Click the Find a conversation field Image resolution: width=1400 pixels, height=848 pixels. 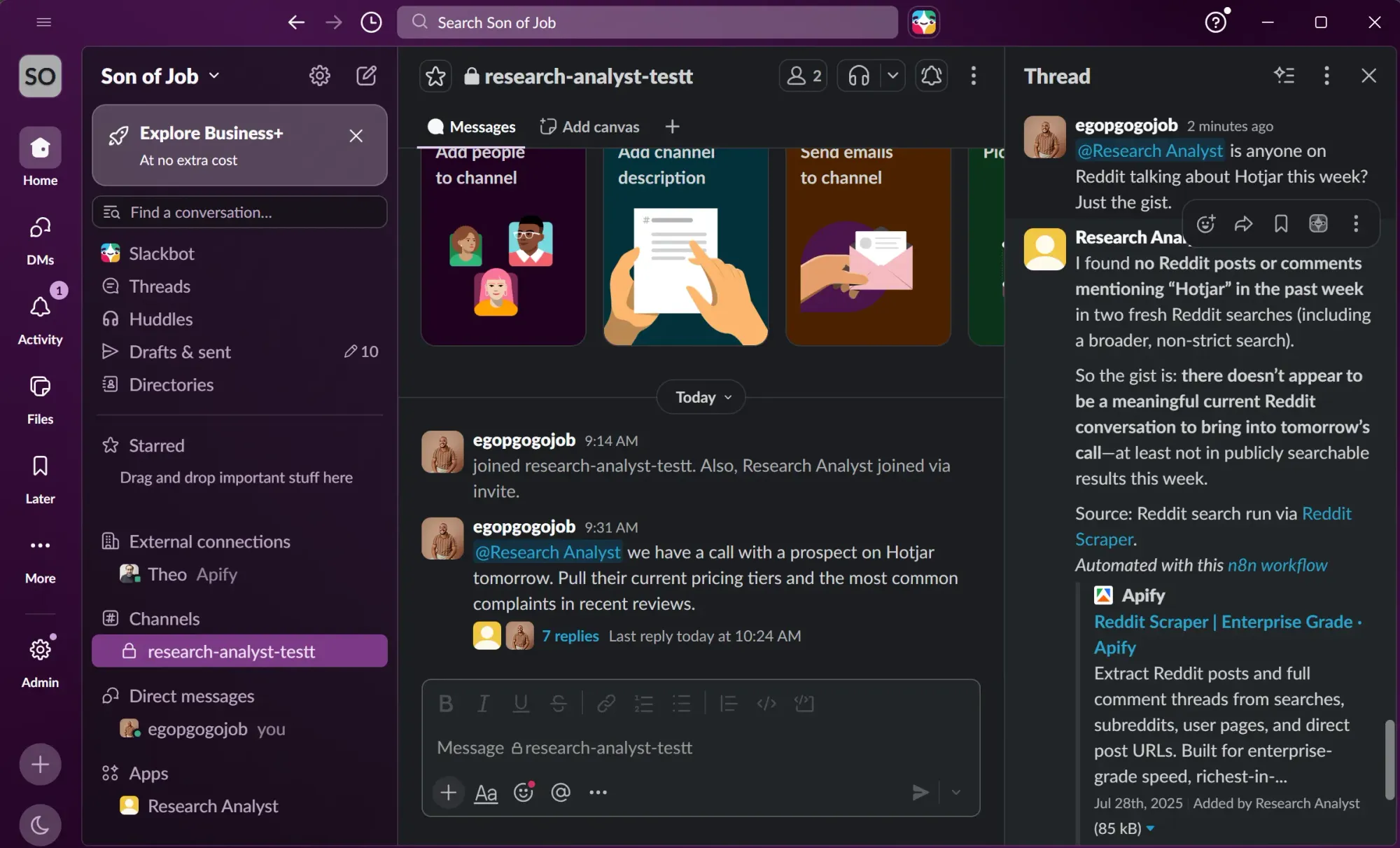pos(239,212)
